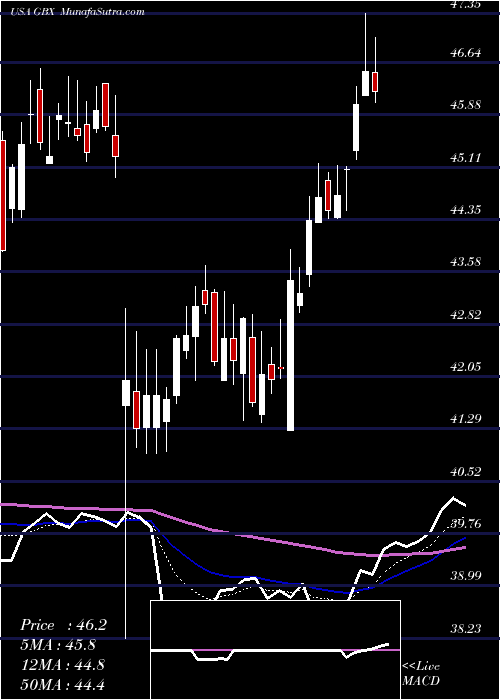Select the 38.23 price axis label
500x700 pixels.
click(x=465, y=629)
